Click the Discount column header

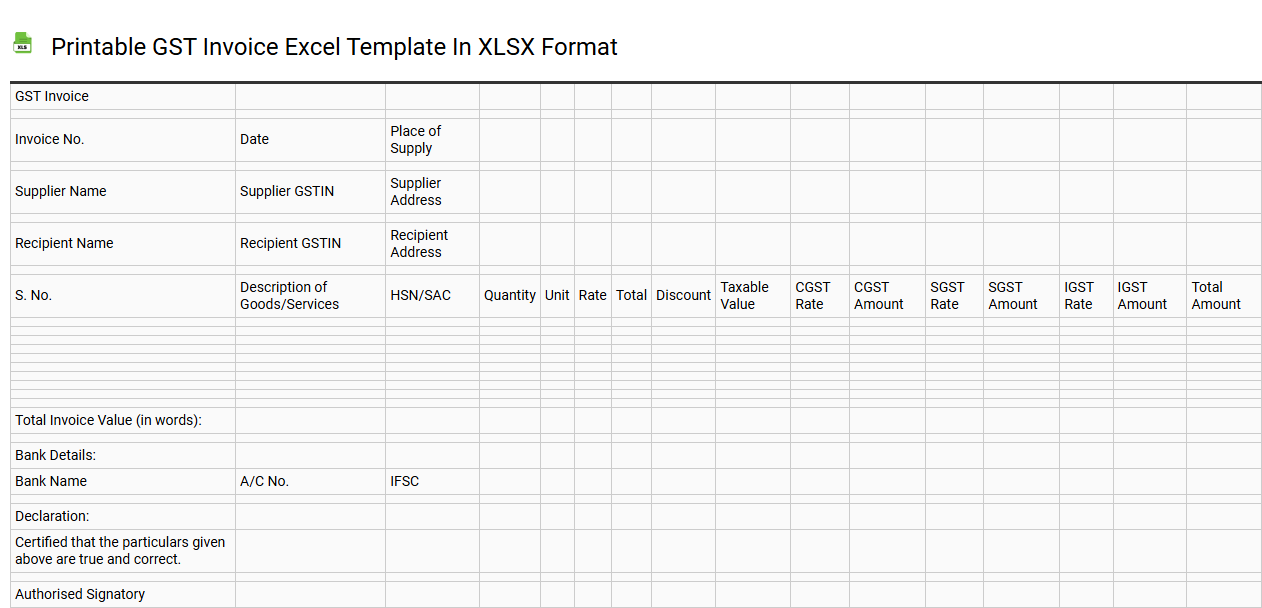pos(683,295)
